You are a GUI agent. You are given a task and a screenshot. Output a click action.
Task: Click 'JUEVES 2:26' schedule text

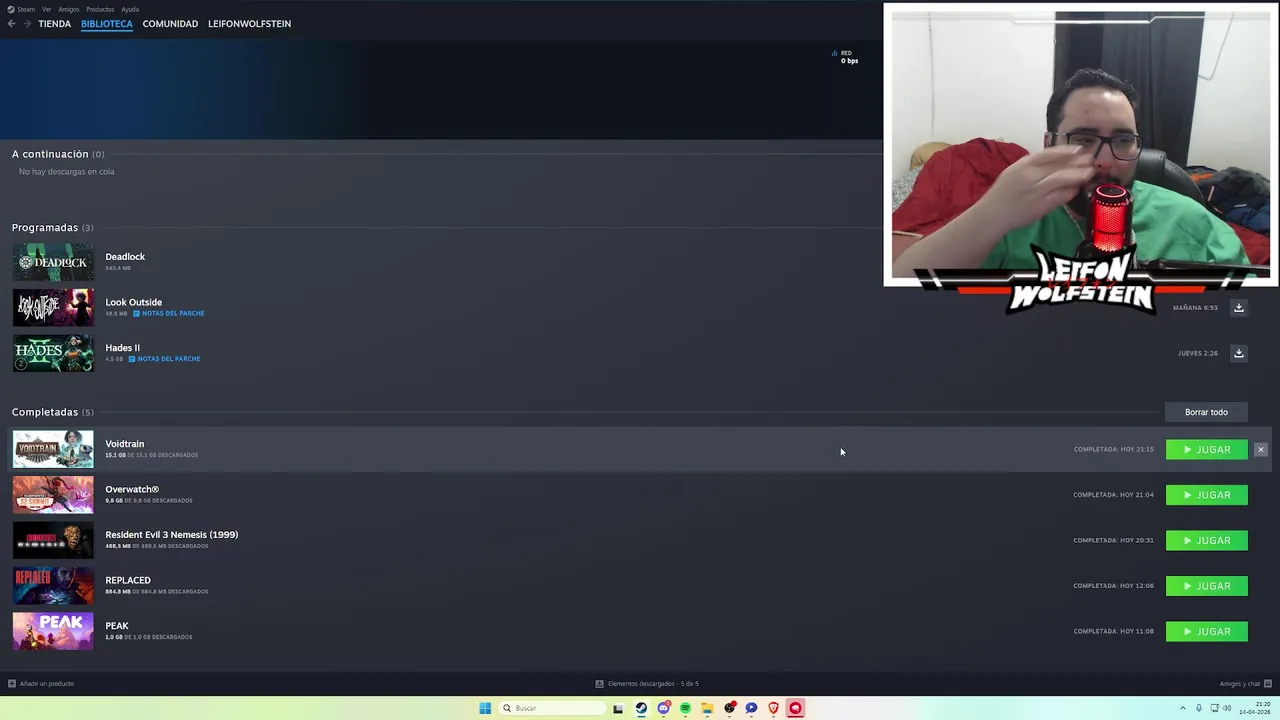click(1198, 353)
